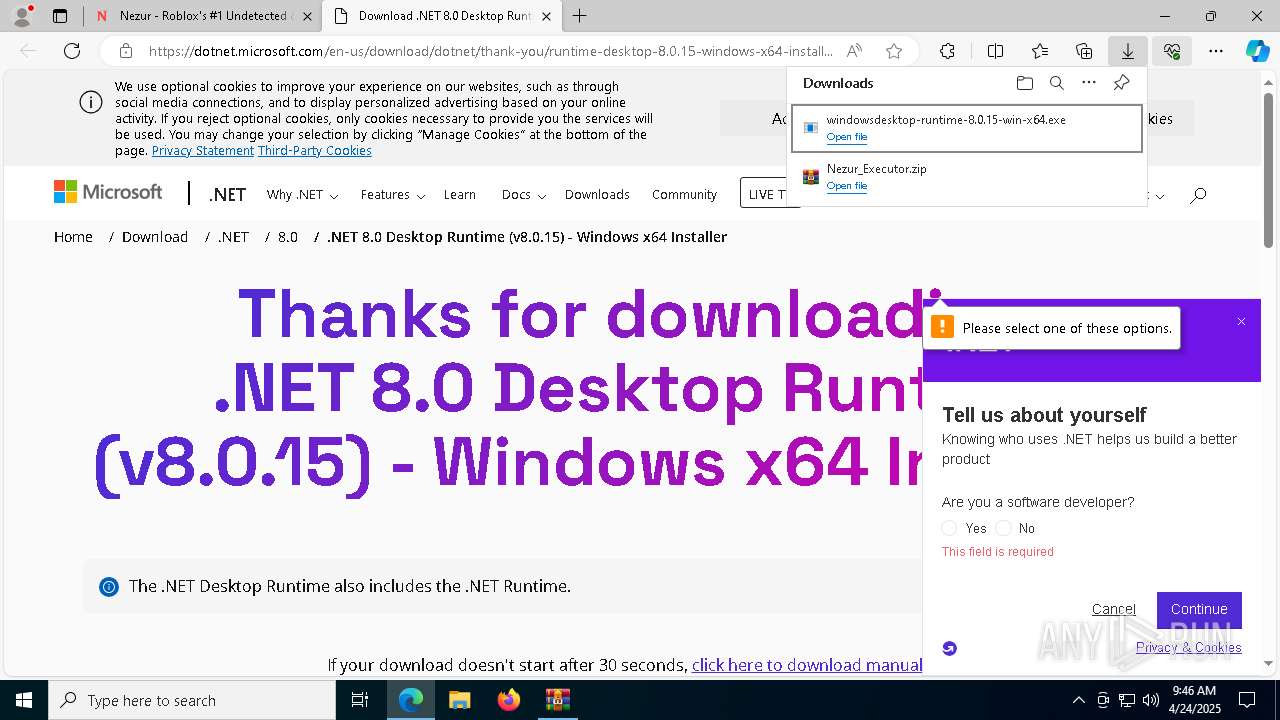This screenshot has width=1280, height=720.
Task: Open WinRAR from the taskbar
Action: [557, 700]
